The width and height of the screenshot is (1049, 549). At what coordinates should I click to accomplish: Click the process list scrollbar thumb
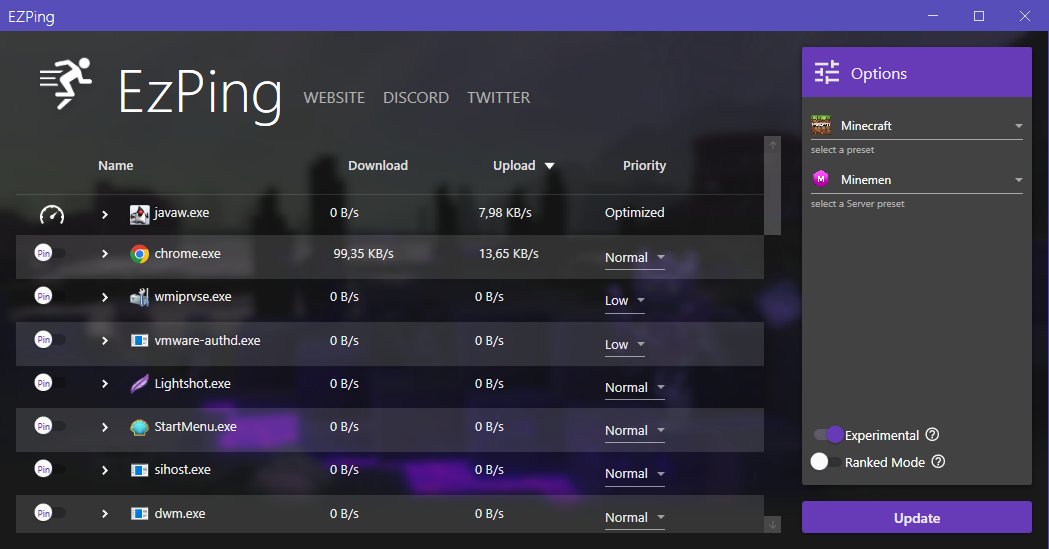[x=772, y=194]
